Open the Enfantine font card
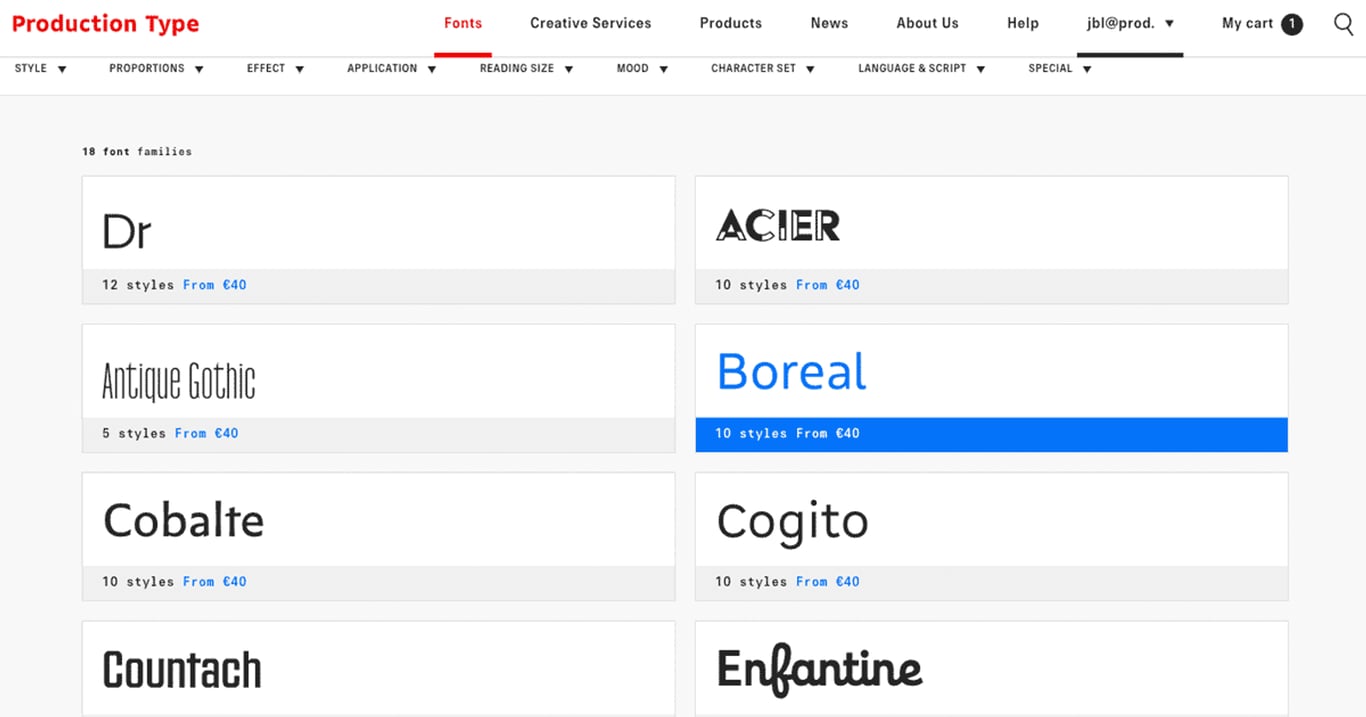Image resolution: width=1366 pixels, height=717 pixels. pos(991,668)
